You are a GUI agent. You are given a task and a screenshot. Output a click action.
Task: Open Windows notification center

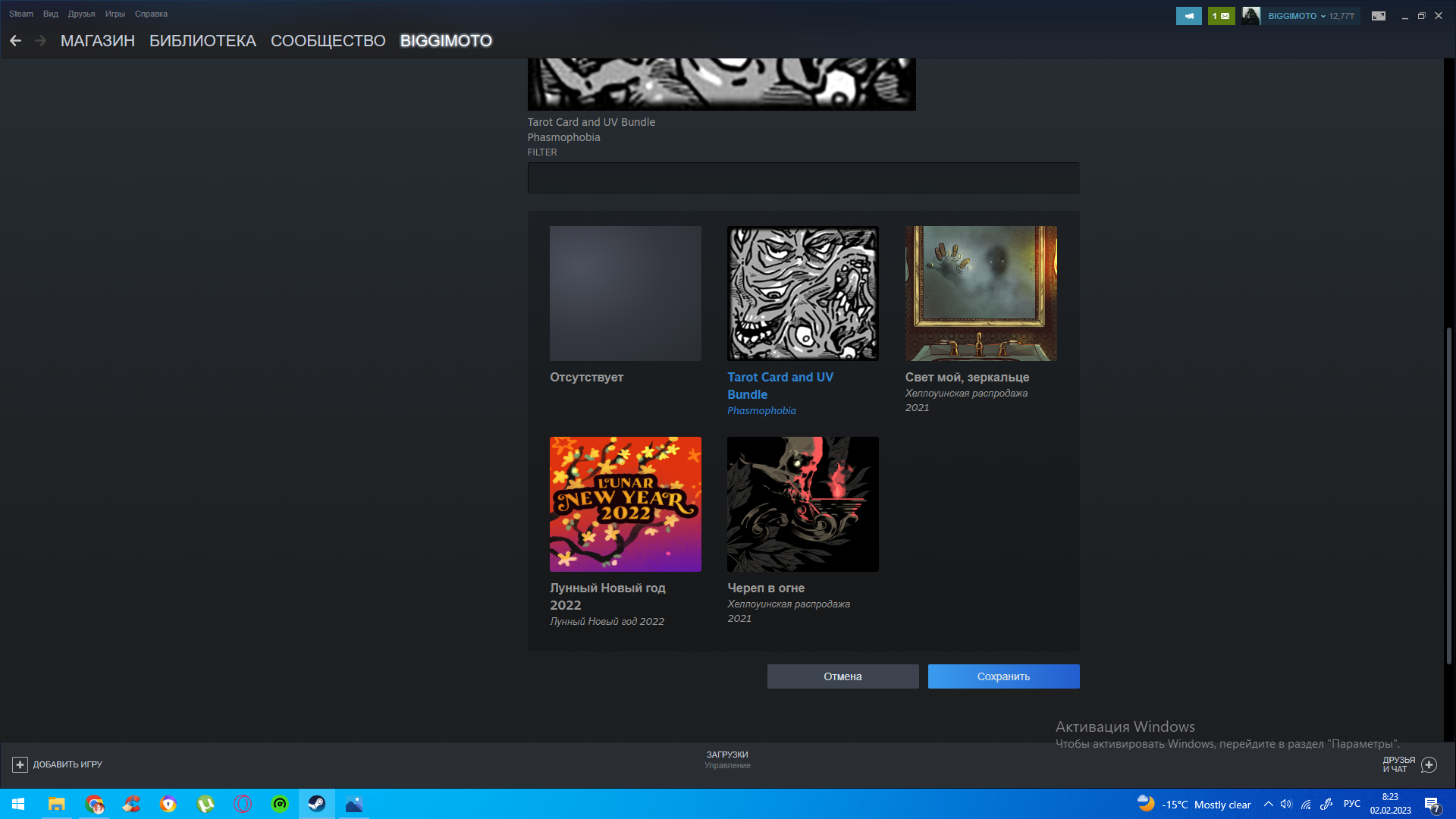(x=1432, y=805)
